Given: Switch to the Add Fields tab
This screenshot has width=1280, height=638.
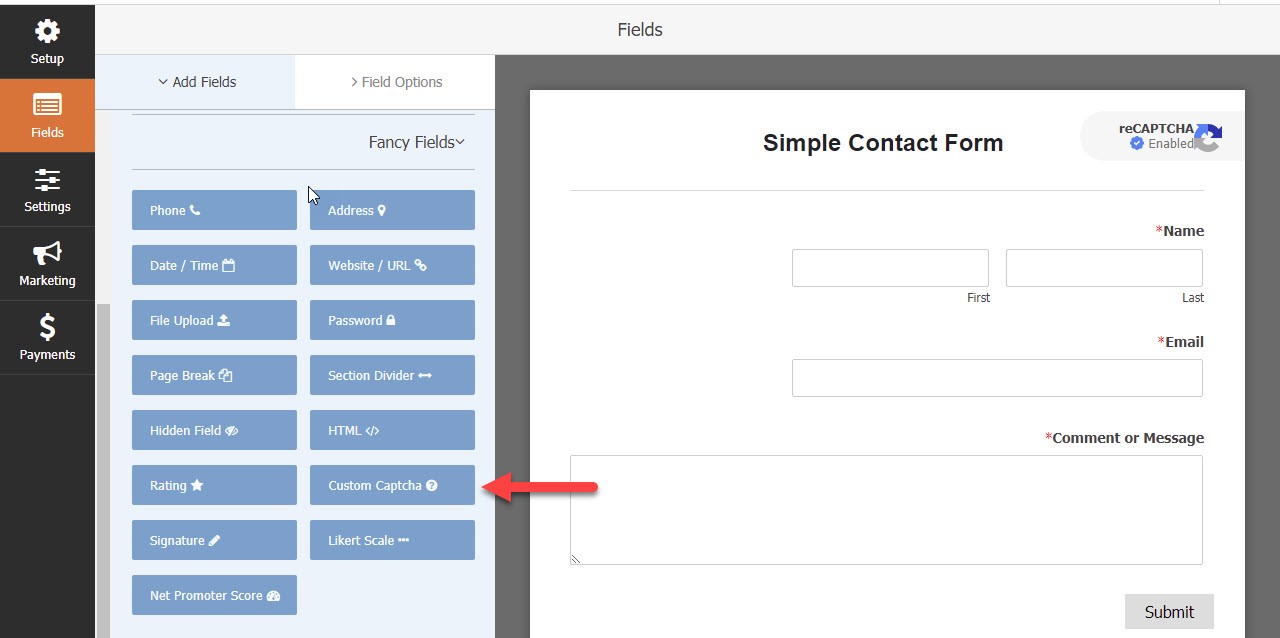Looking at the screenshot, I should pos(196,82).
